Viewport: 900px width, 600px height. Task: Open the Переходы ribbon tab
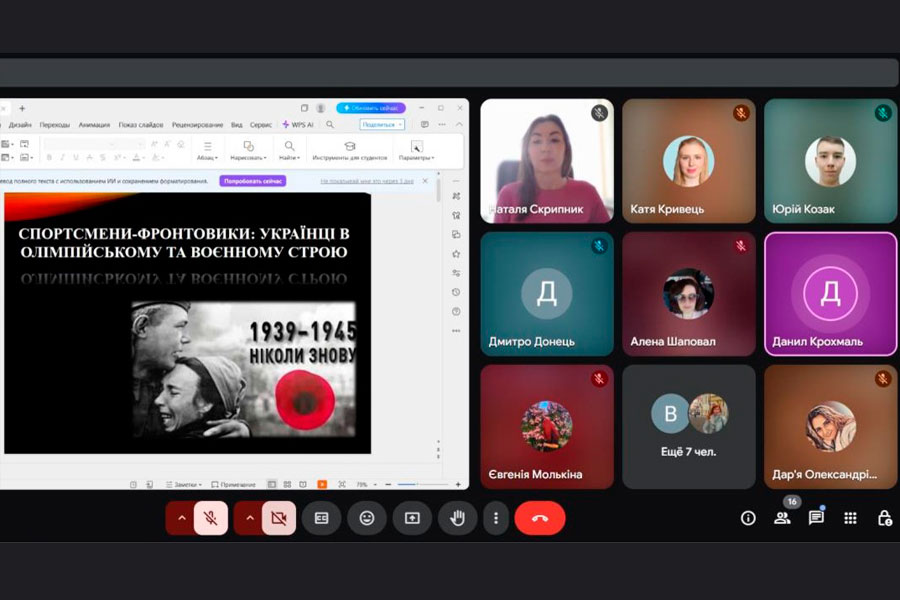coord(55,125)
